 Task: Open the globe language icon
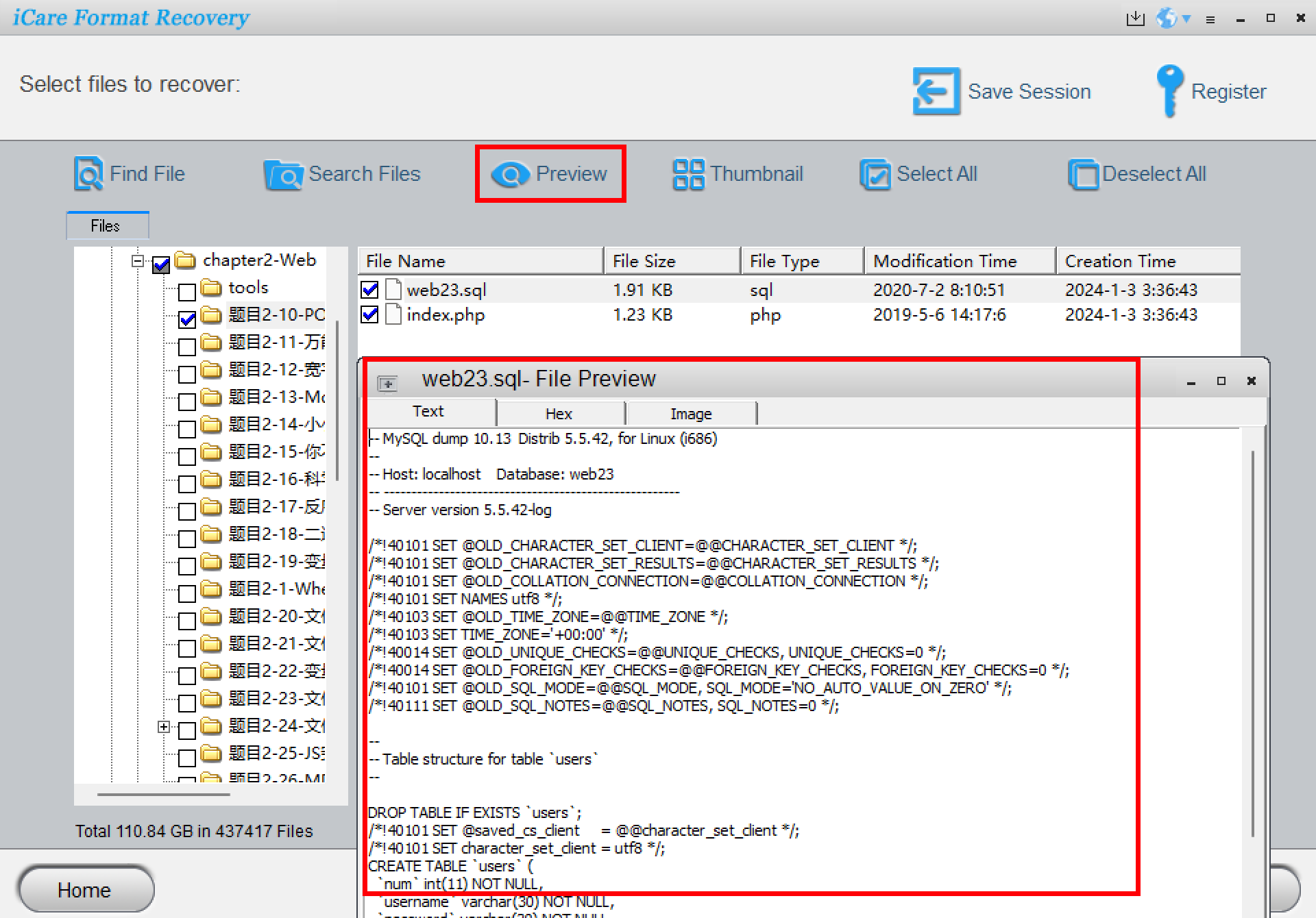(x=1165, y=18)
